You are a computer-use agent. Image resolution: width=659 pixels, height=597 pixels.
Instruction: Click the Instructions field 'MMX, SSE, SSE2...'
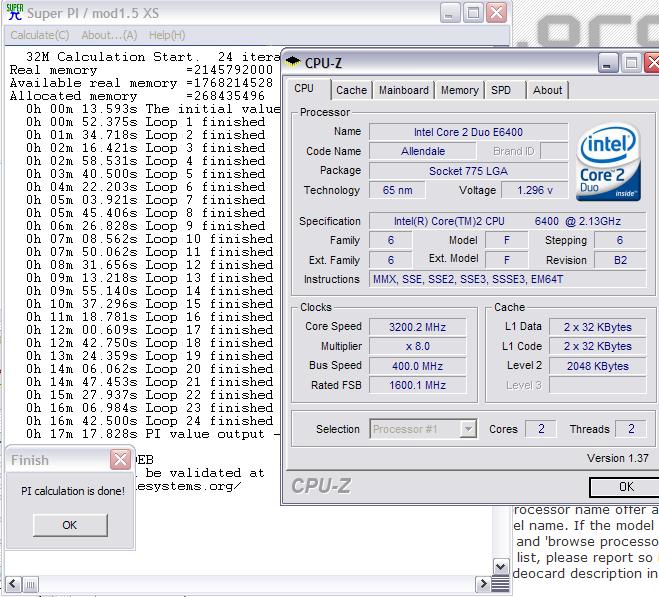[x=507, y=279]
